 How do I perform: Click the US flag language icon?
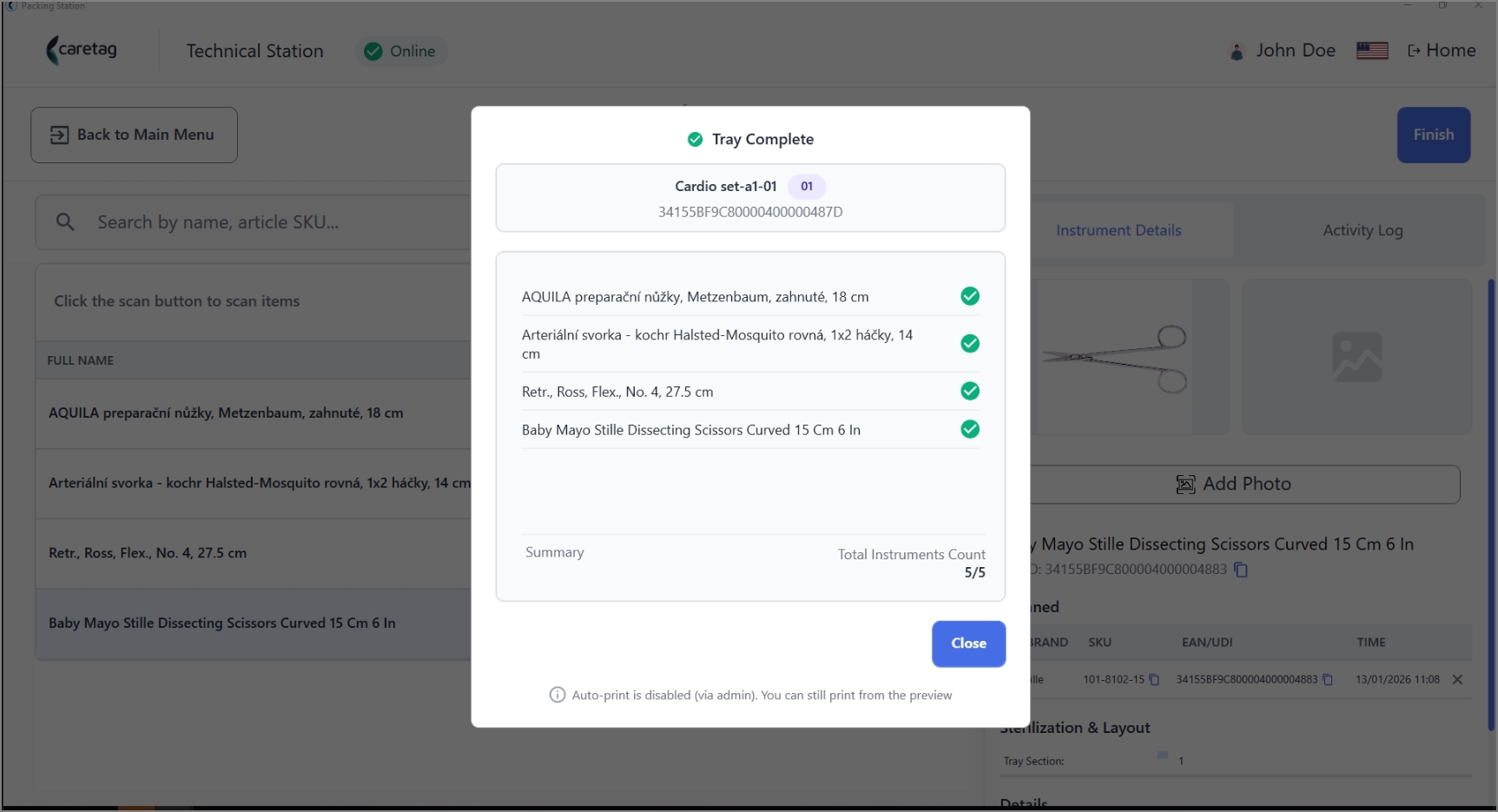(1372, 51)
